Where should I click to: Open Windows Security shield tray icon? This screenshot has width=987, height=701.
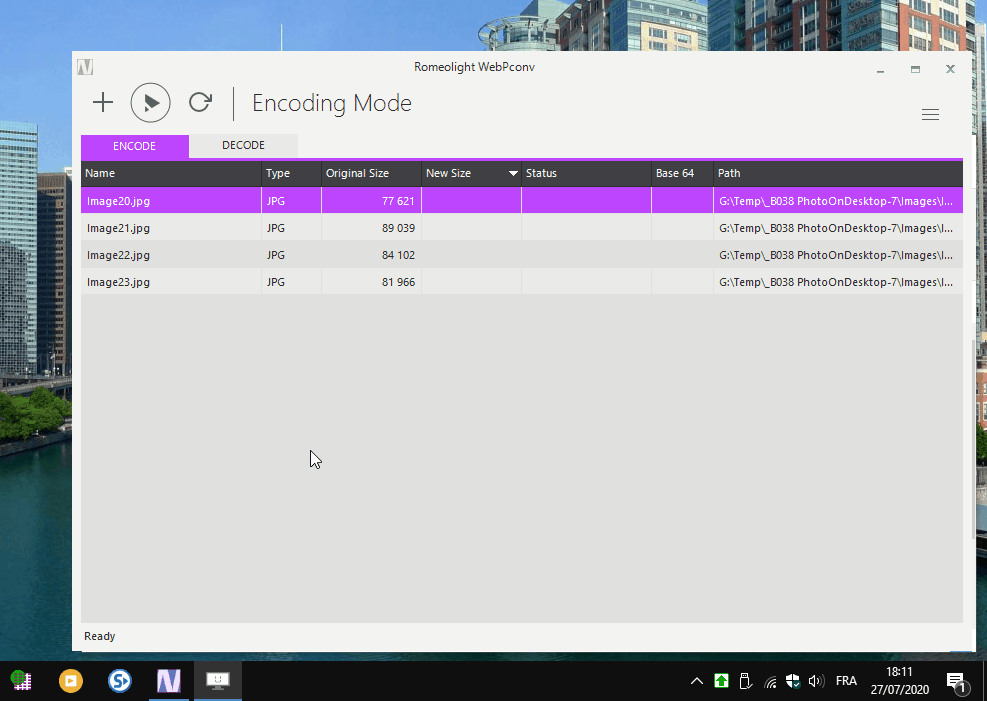click(793, 681)
